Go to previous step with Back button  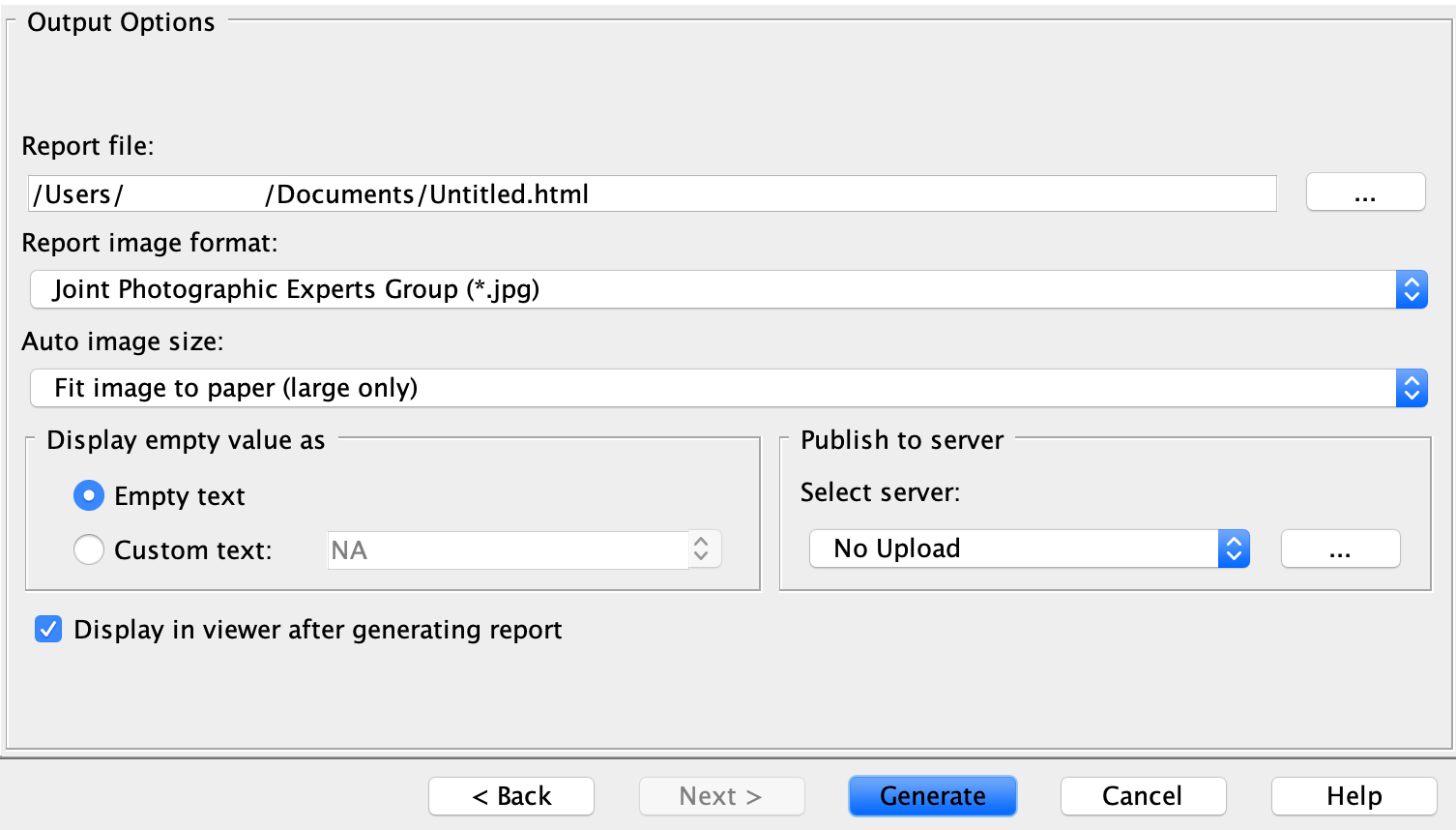point(511,796)
